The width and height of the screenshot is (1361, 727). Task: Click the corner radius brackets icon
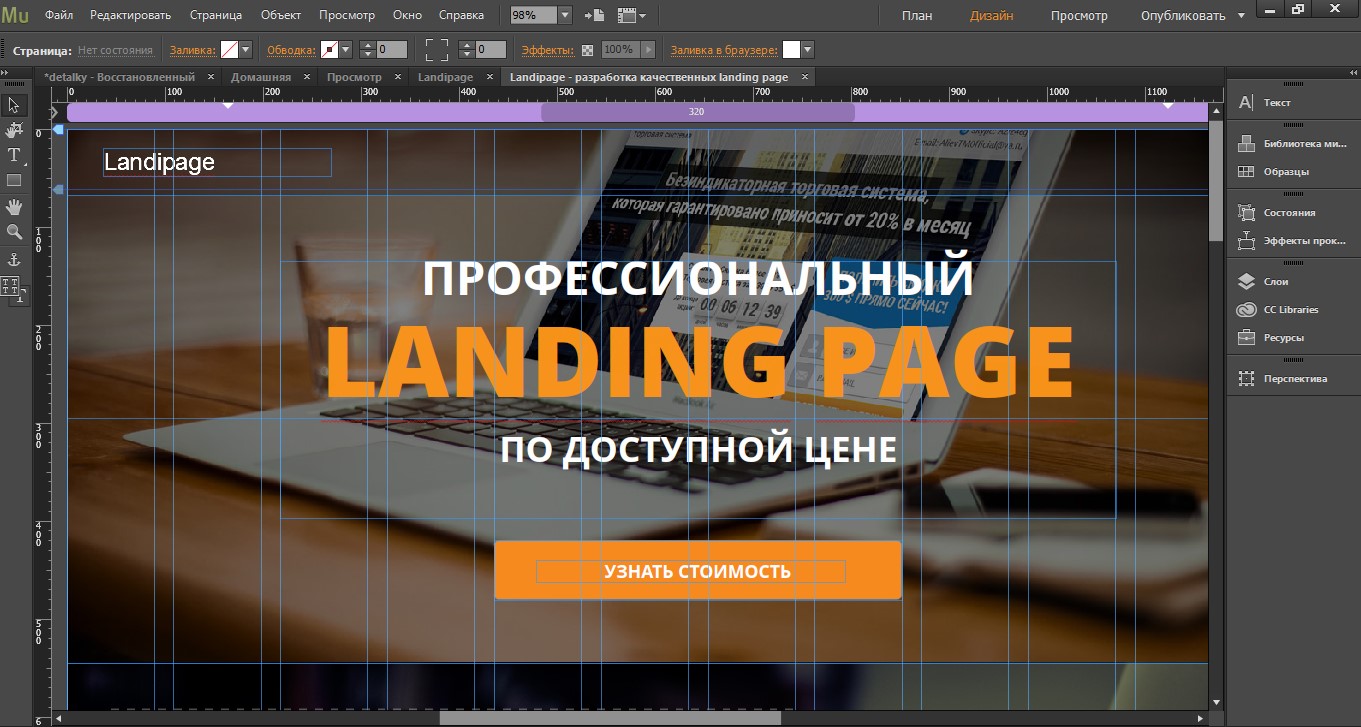[437, 49]
